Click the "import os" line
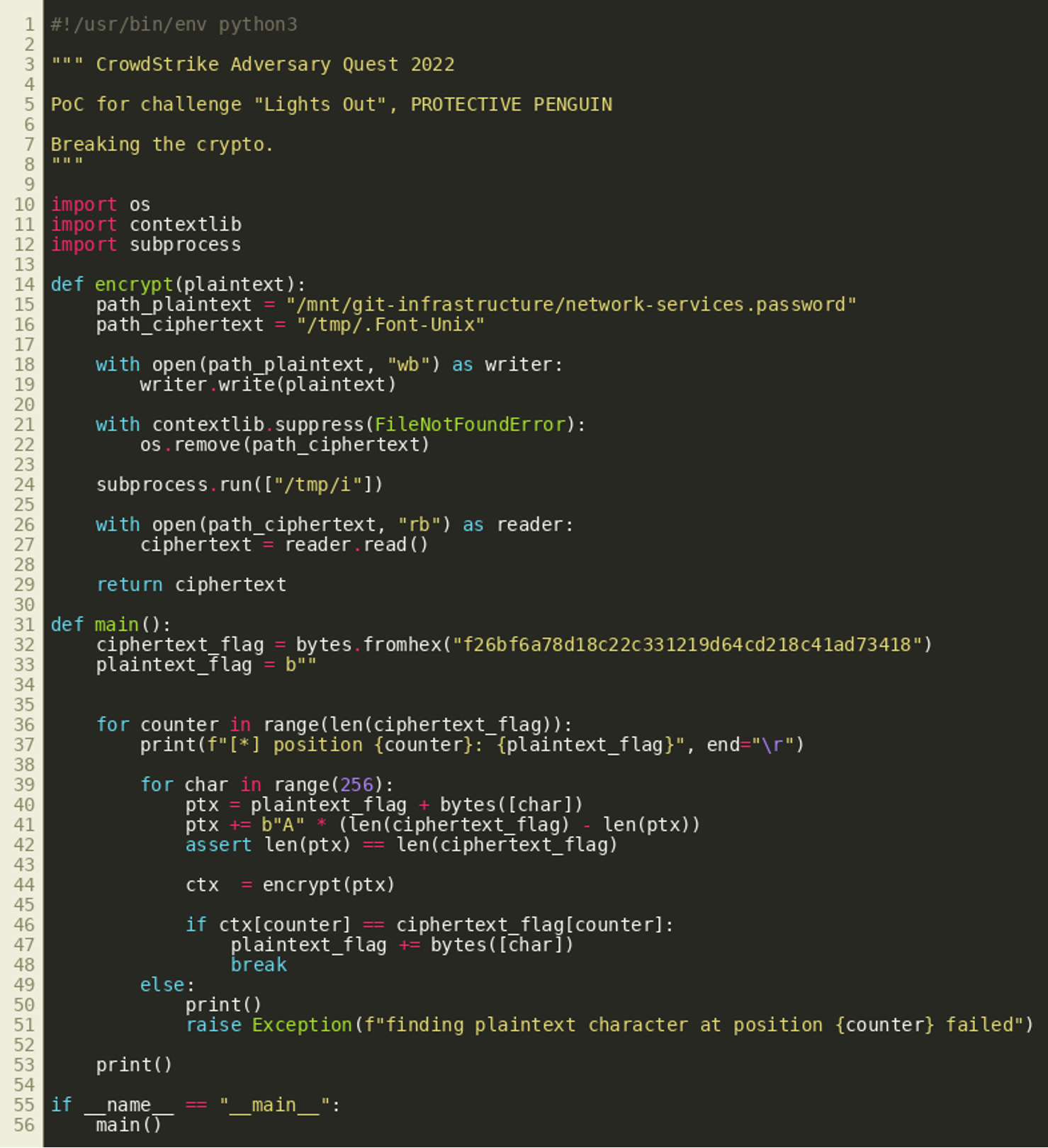 click(101, 205)
